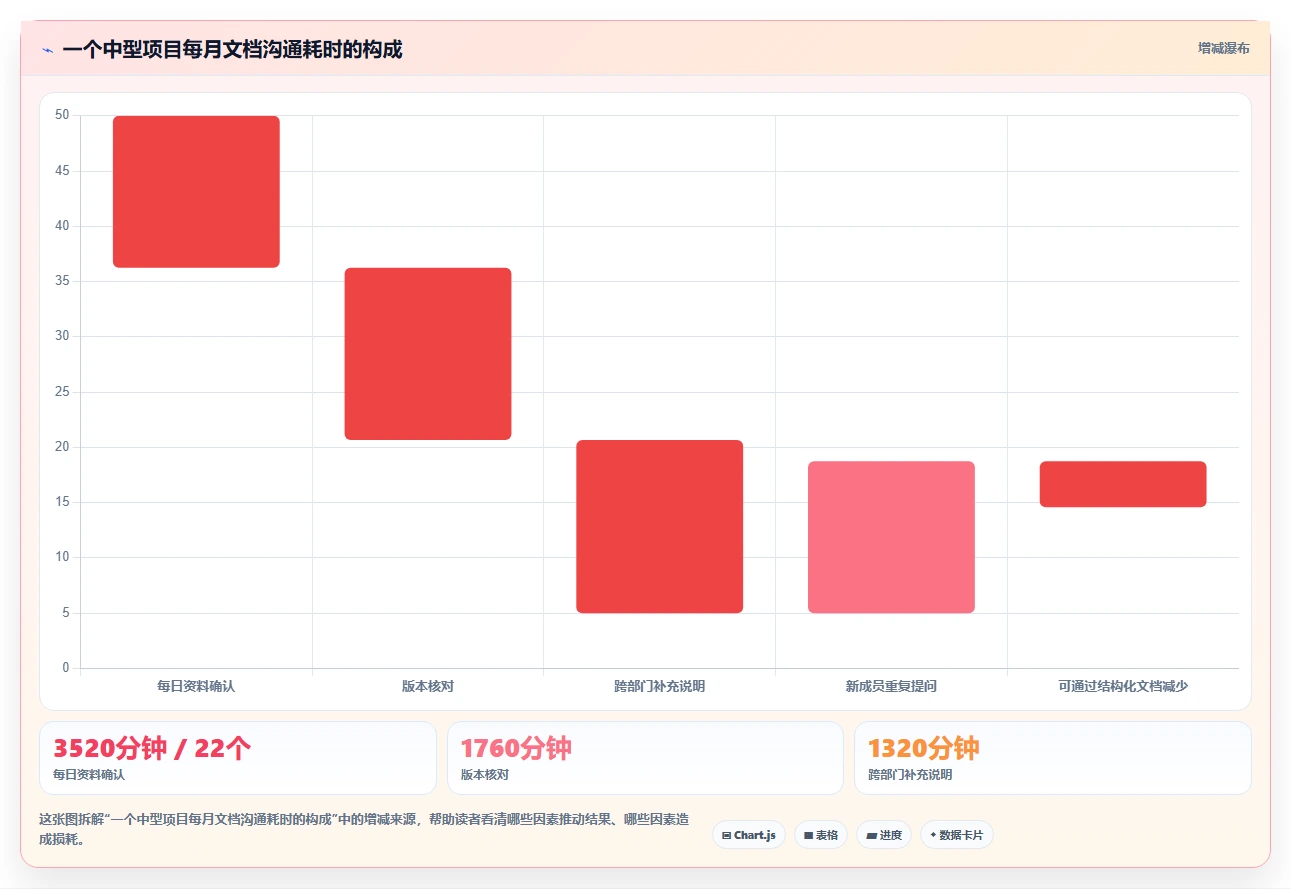Click the x-axis label 跨部门补充说明

(x=660, y=686)
